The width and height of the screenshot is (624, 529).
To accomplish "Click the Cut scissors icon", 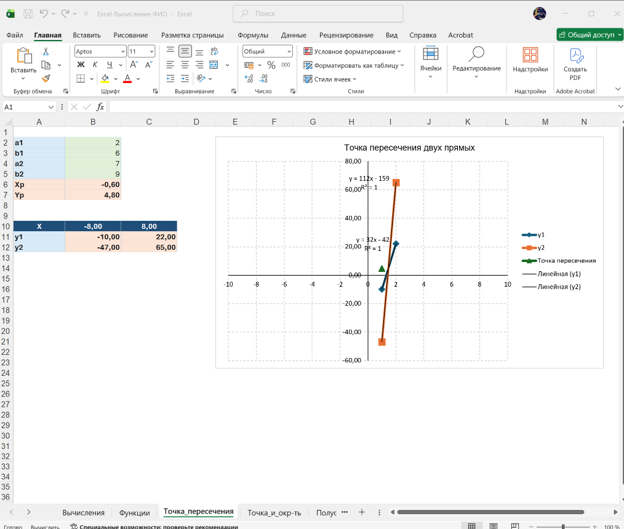I will coord(46,51).
